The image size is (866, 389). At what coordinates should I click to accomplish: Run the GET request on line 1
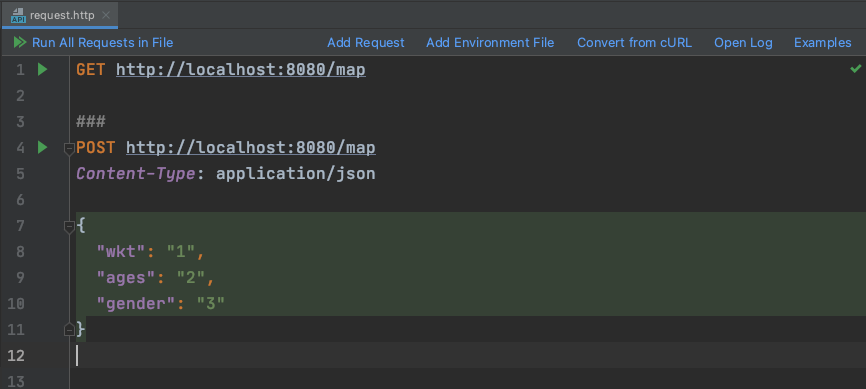point(43,70)
